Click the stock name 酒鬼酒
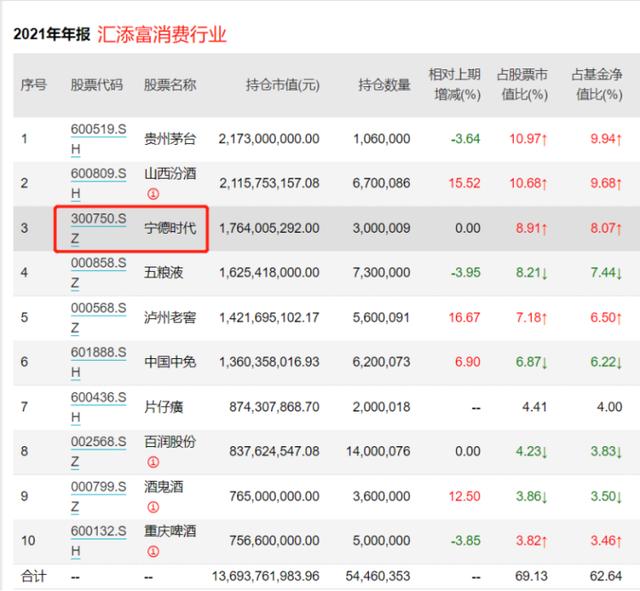This screenshot has height=591, width=640. [163, 487]
